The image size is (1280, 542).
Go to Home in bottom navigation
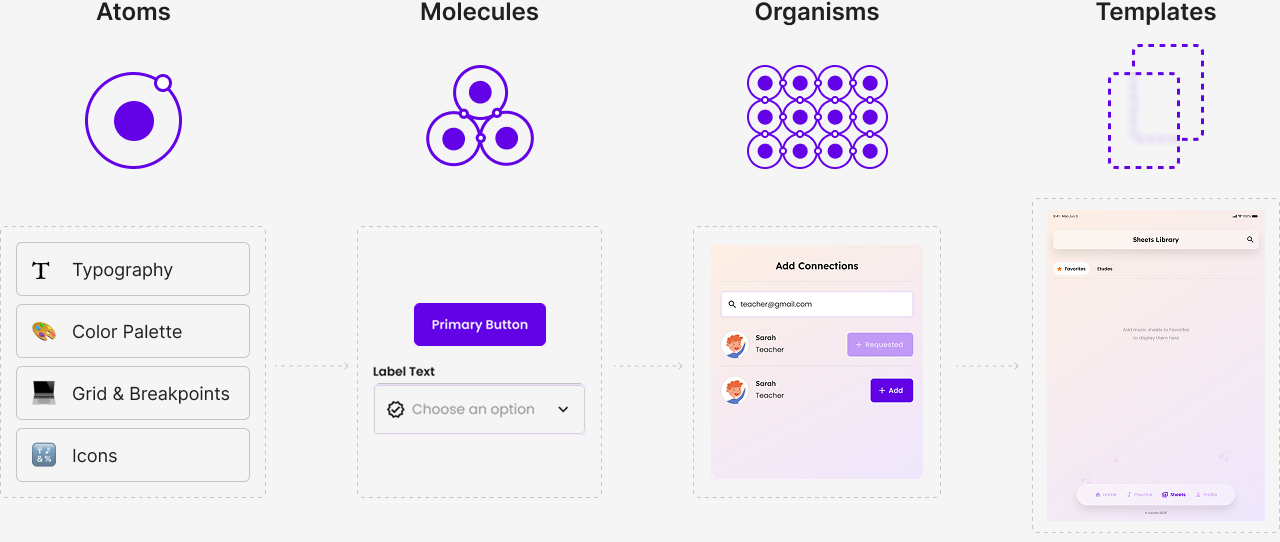pyautogui.click(x=1106, y=494)
